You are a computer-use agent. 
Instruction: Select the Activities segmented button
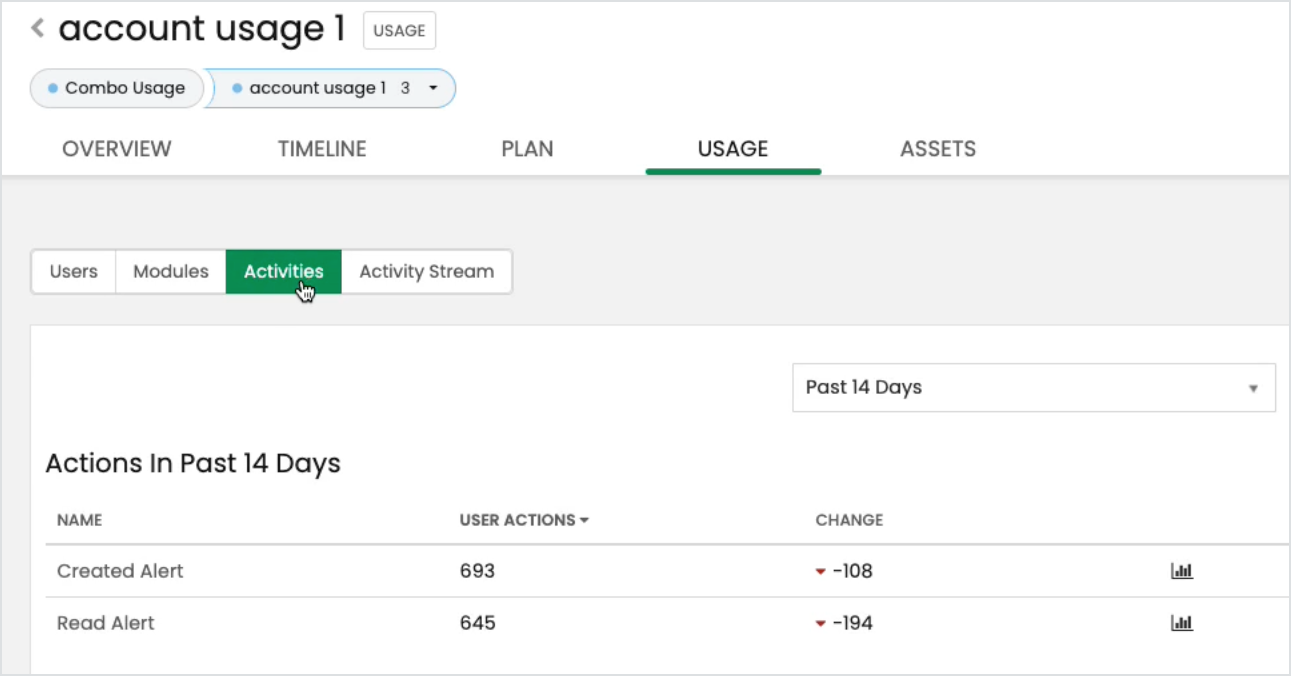(284, 272)
